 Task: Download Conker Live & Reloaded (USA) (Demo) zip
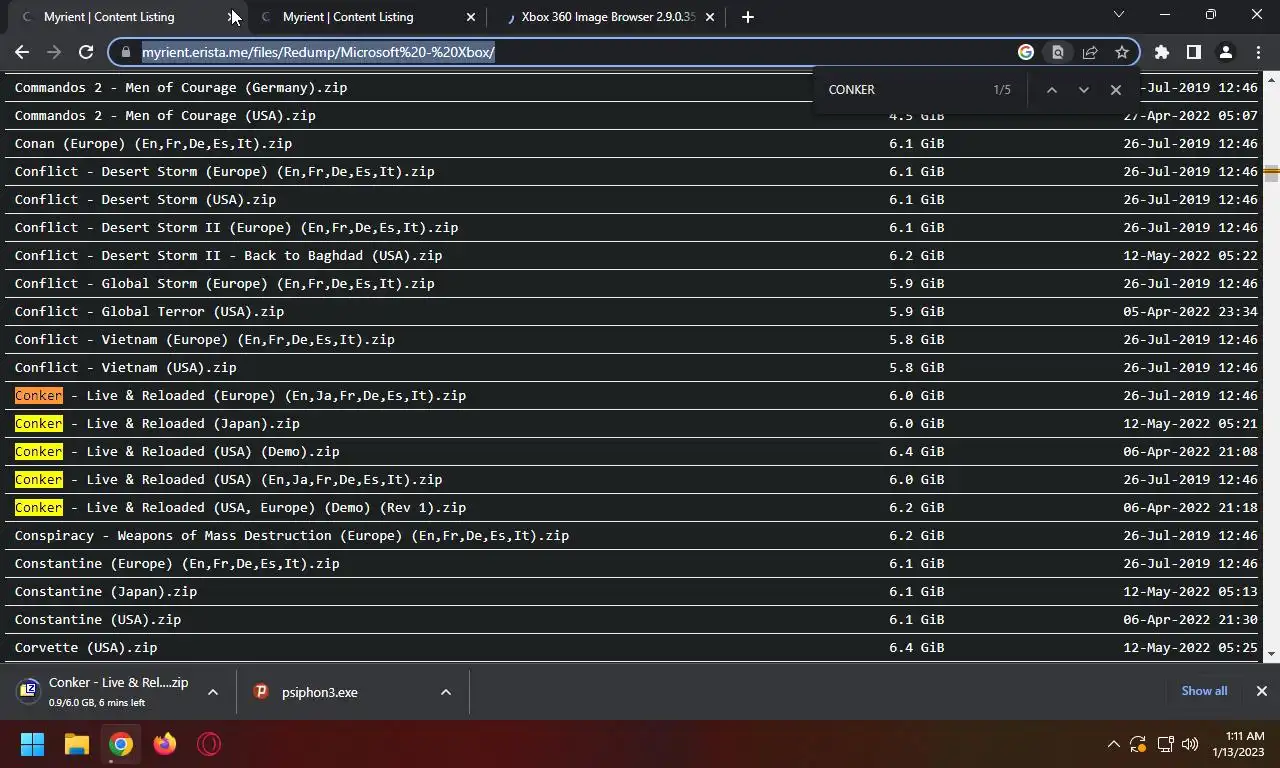tap(177, 451)
